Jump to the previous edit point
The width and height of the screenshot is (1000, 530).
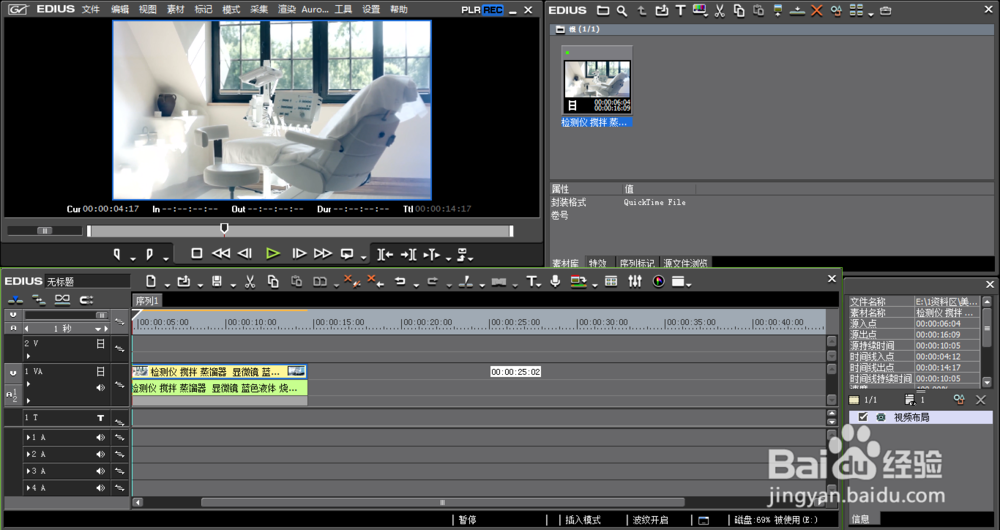[385, 254]
